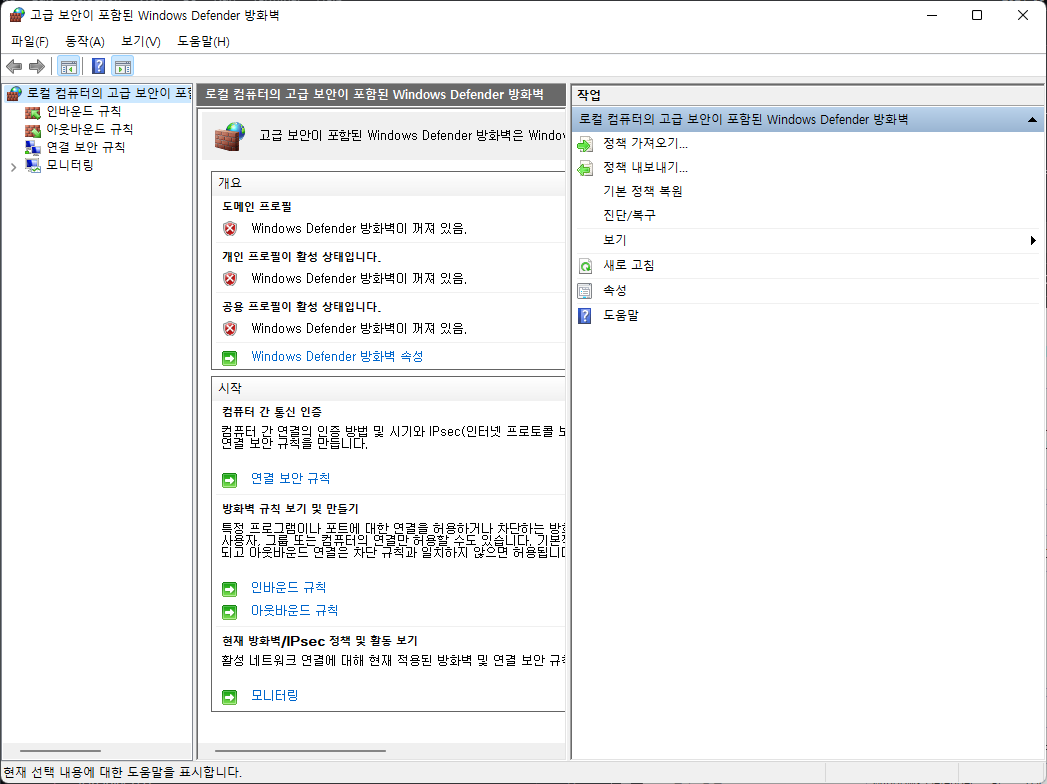Click the 새로 고침 action label

click(x=628, y=265)
